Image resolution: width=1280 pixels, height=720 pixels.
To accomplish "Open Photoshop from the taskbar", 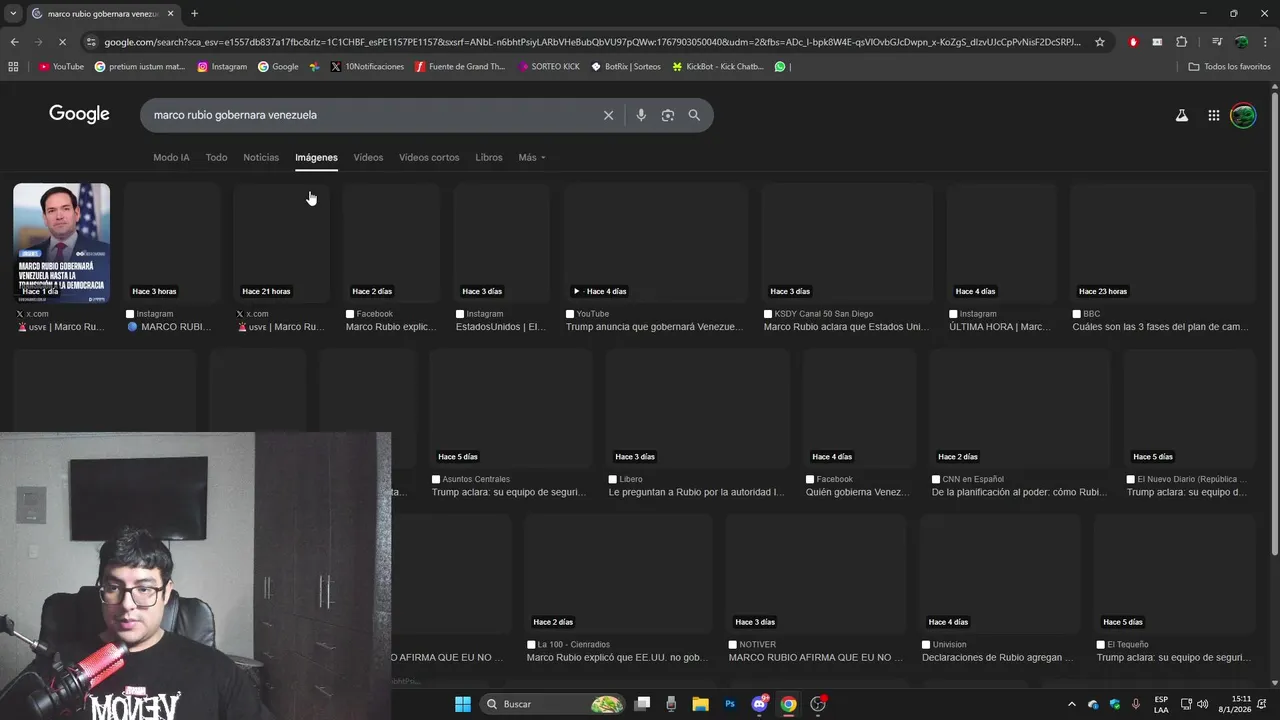I will click(730, 704).
